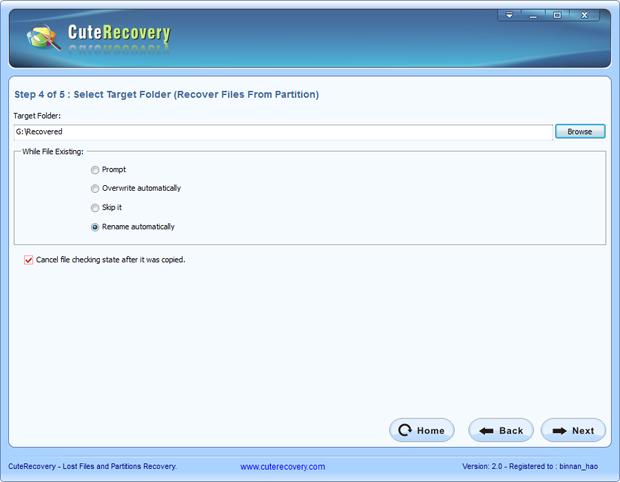Proceed with the Next button
This screenshot has width=620, height=482.
[573, 430]
